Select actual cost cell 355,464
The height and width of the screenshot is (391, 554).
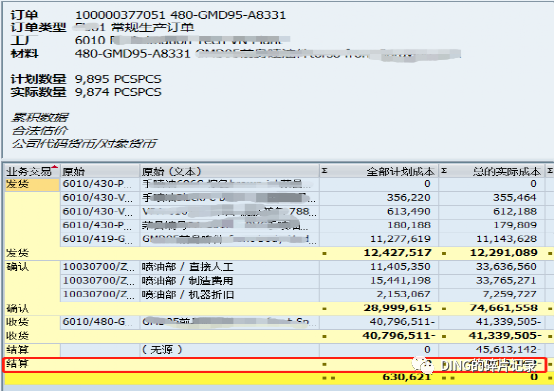tap(514, 197)
